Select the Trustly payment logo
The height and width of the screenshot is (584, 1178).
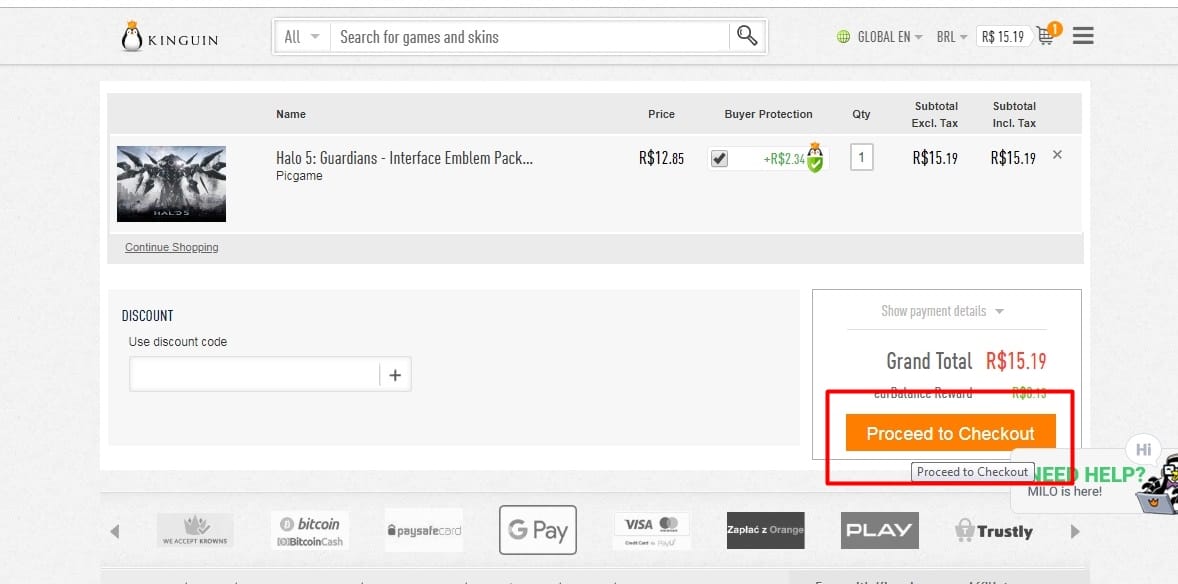993,531
